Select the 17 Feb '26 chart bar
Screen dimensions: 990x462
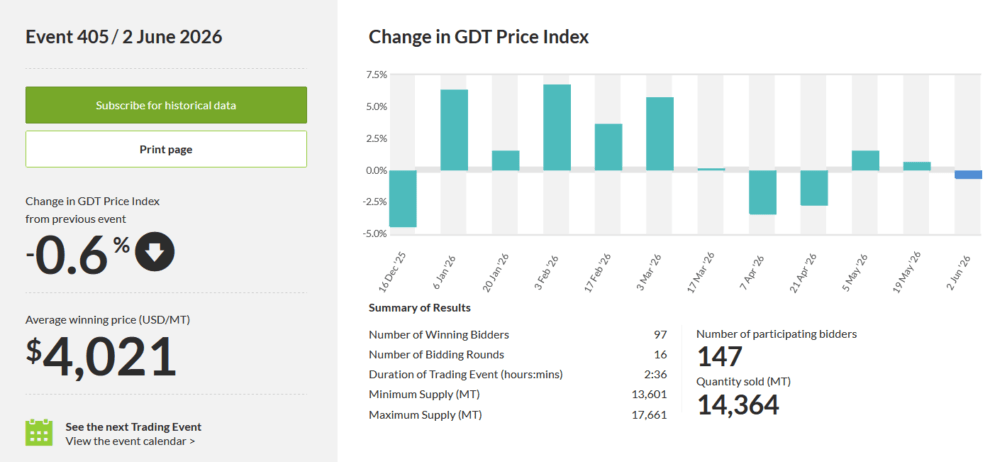pyautogui.click(x=609, y=147)
